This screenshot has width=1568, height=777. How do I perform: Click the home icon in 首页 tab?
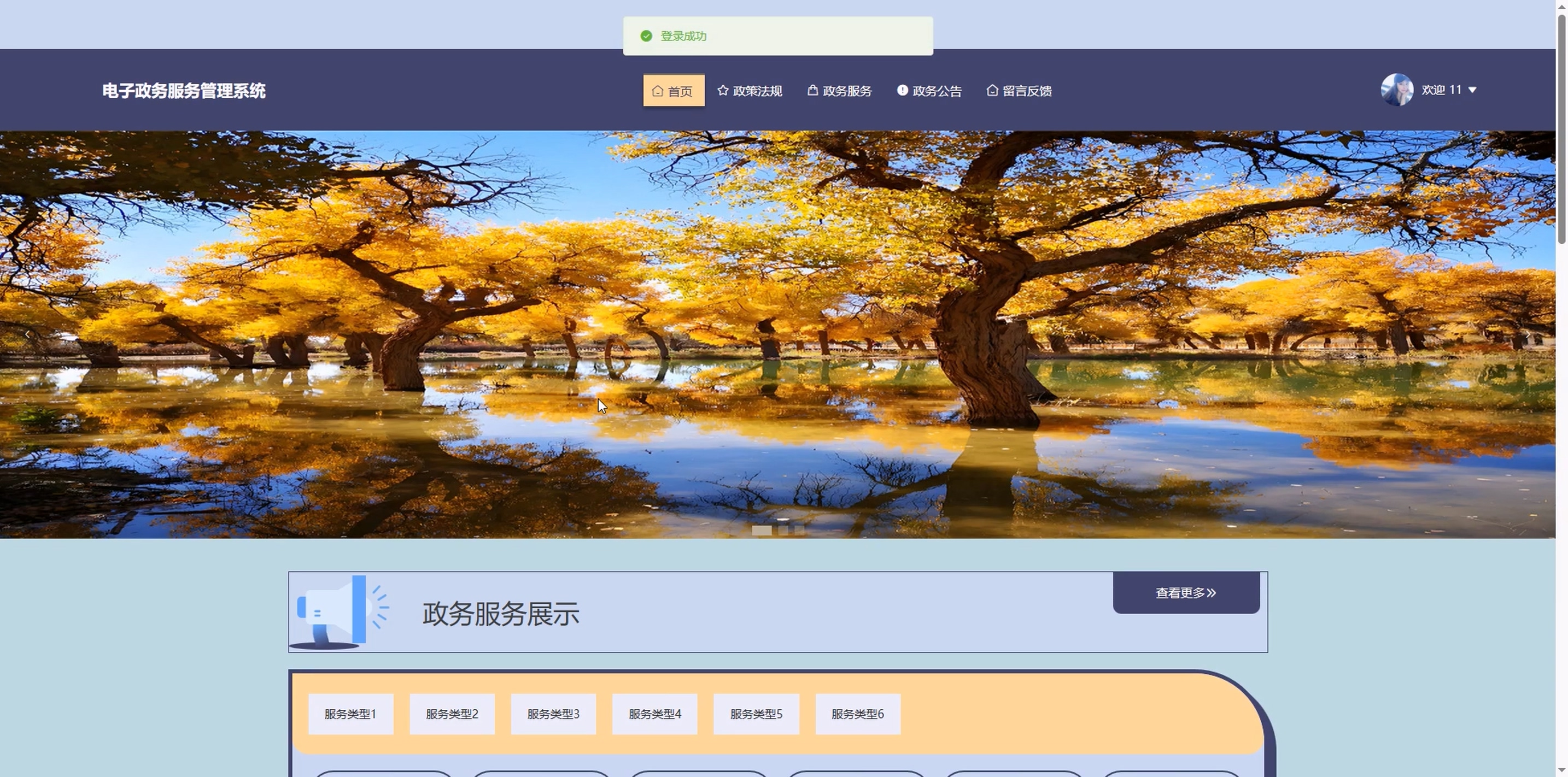click(657, 91)
